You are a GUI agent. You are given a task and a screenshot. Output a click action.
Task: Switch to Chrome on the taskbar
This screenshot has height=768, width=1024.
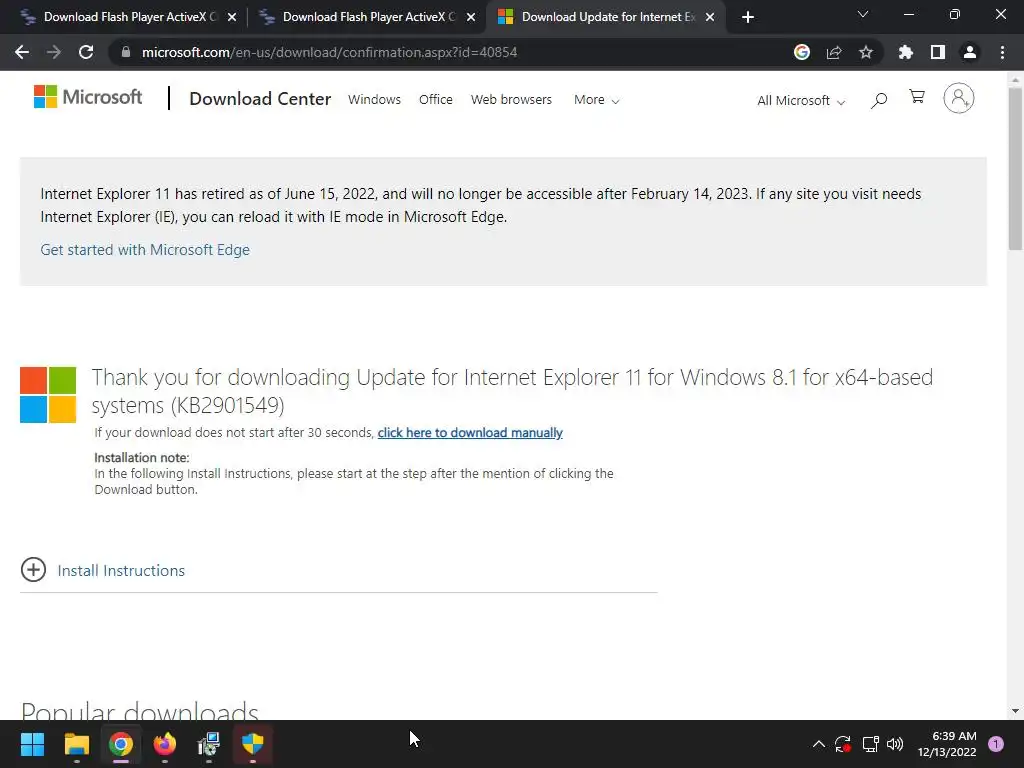pos(121,744)
